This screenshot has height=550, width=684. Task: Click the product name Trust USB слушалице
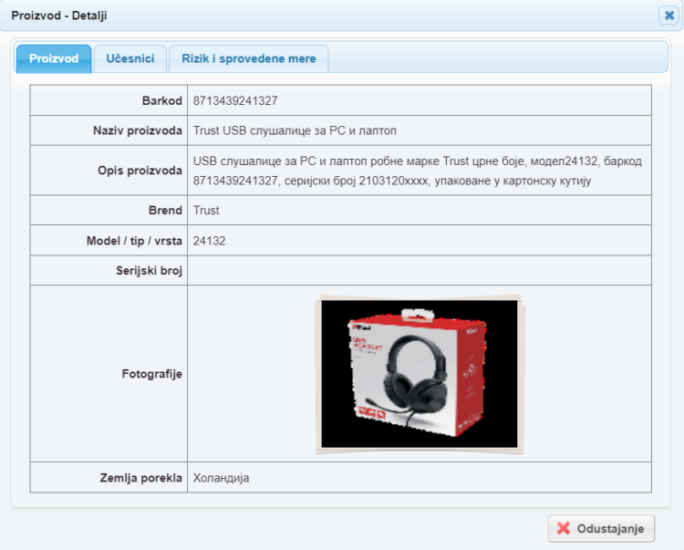[294, 130]
